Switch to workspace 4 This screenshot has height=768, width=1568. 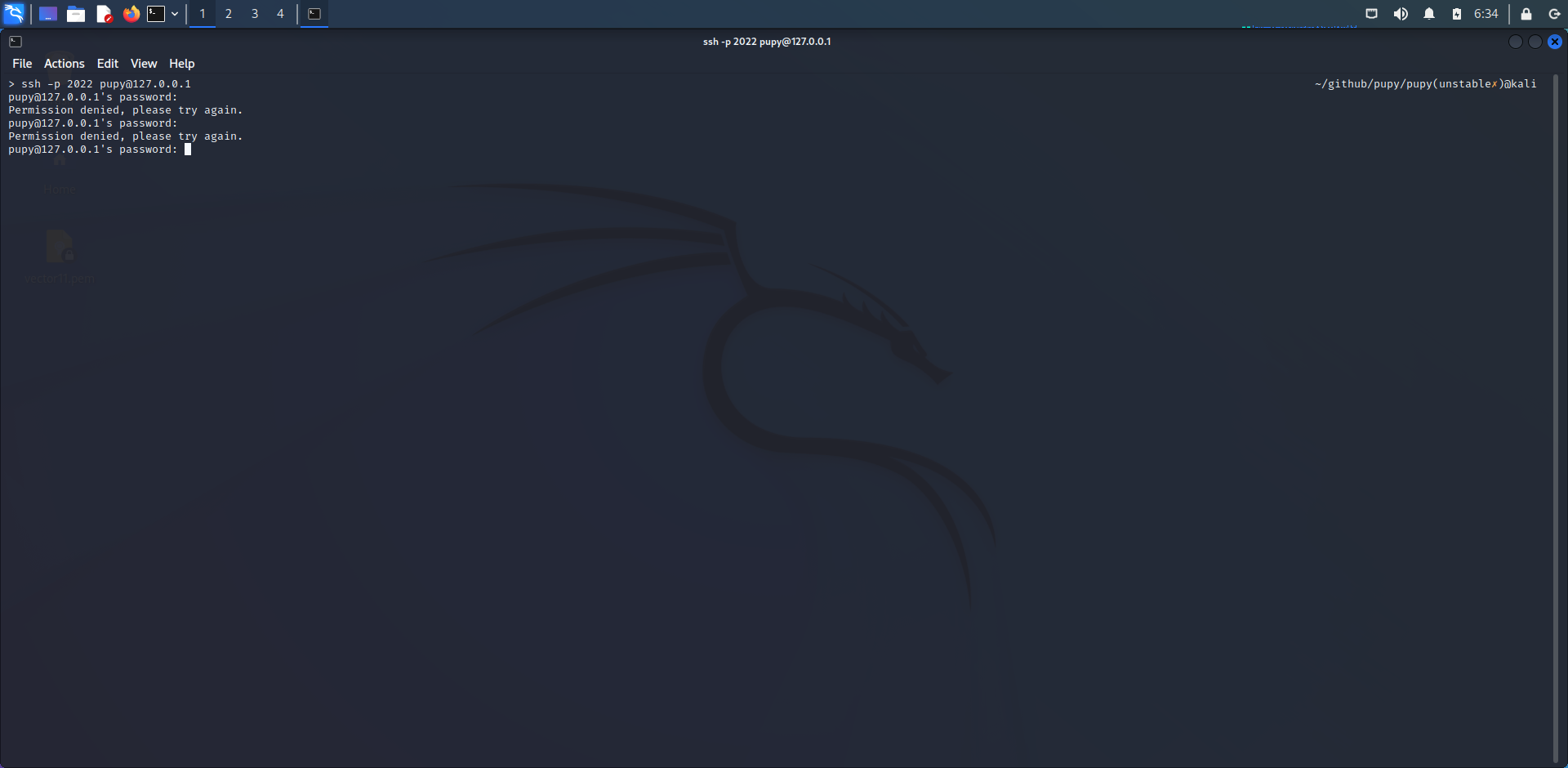280,14
